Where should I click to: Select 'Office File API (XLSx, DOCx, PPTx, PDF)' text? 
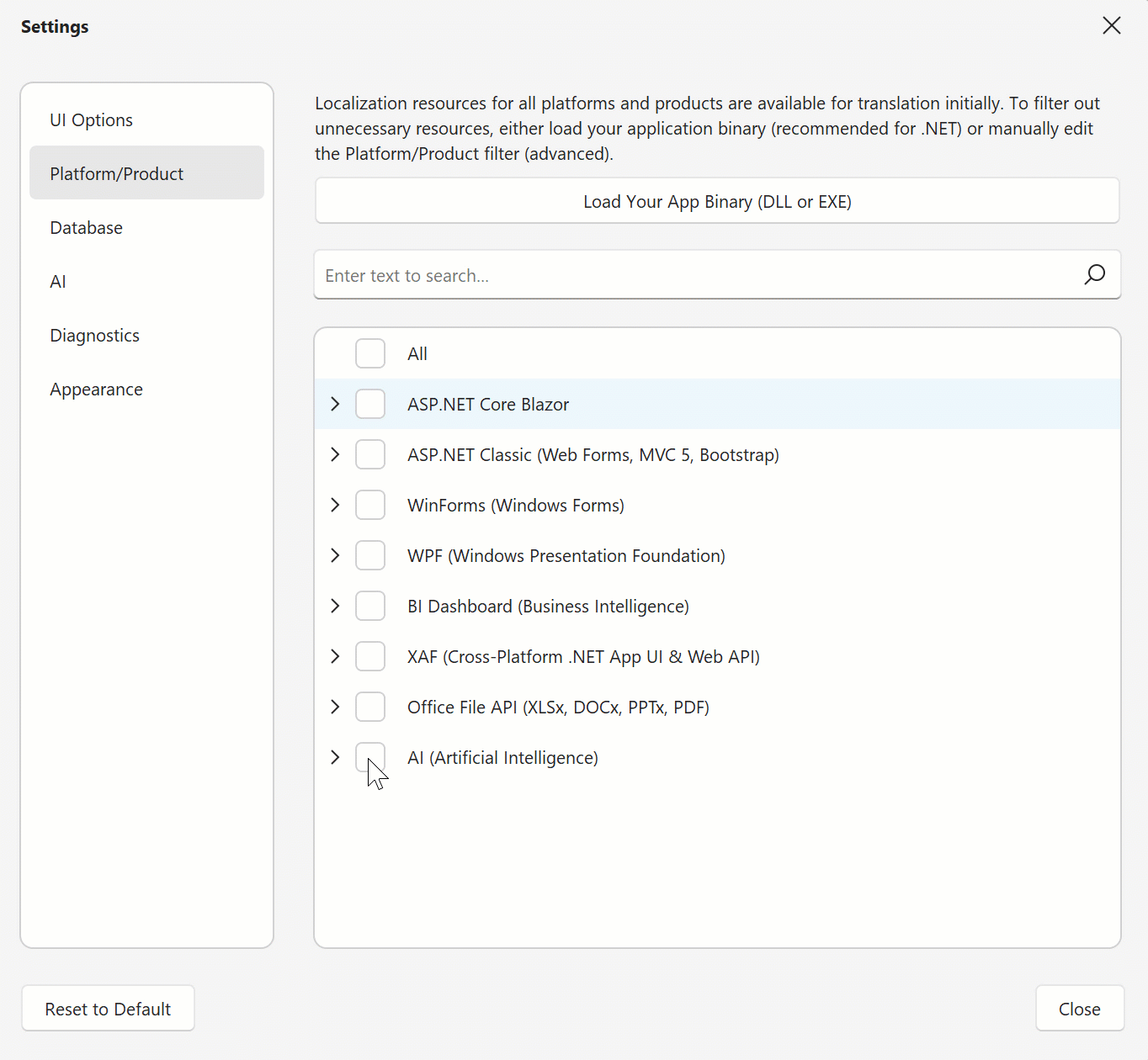(x=558, y=708)
